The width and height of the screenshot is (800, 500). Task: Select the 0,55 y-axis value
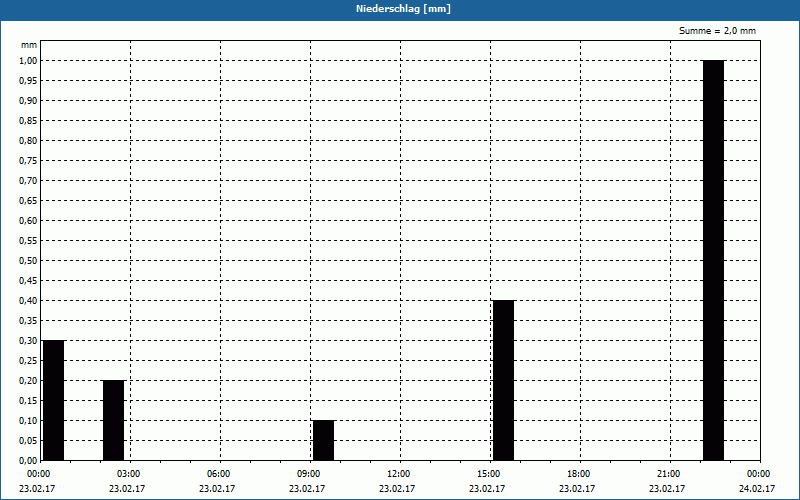(28, 241)
